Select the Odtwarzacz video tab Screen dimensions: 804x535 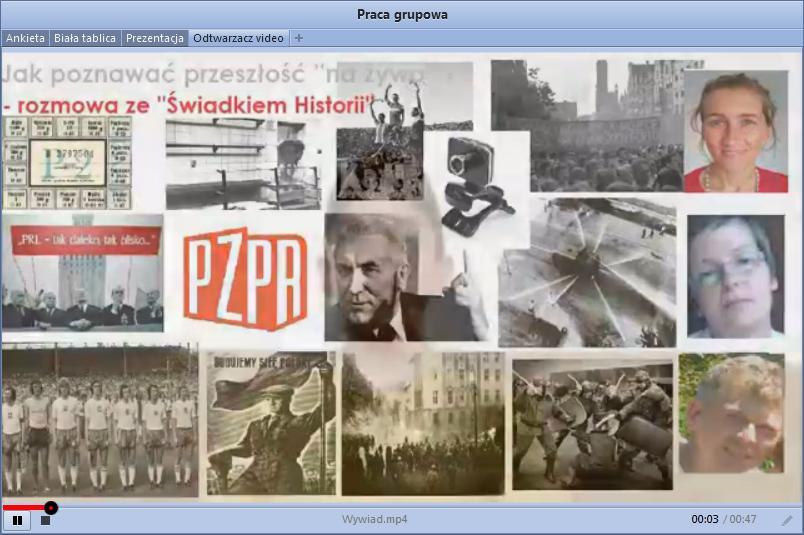pos(238,38)
